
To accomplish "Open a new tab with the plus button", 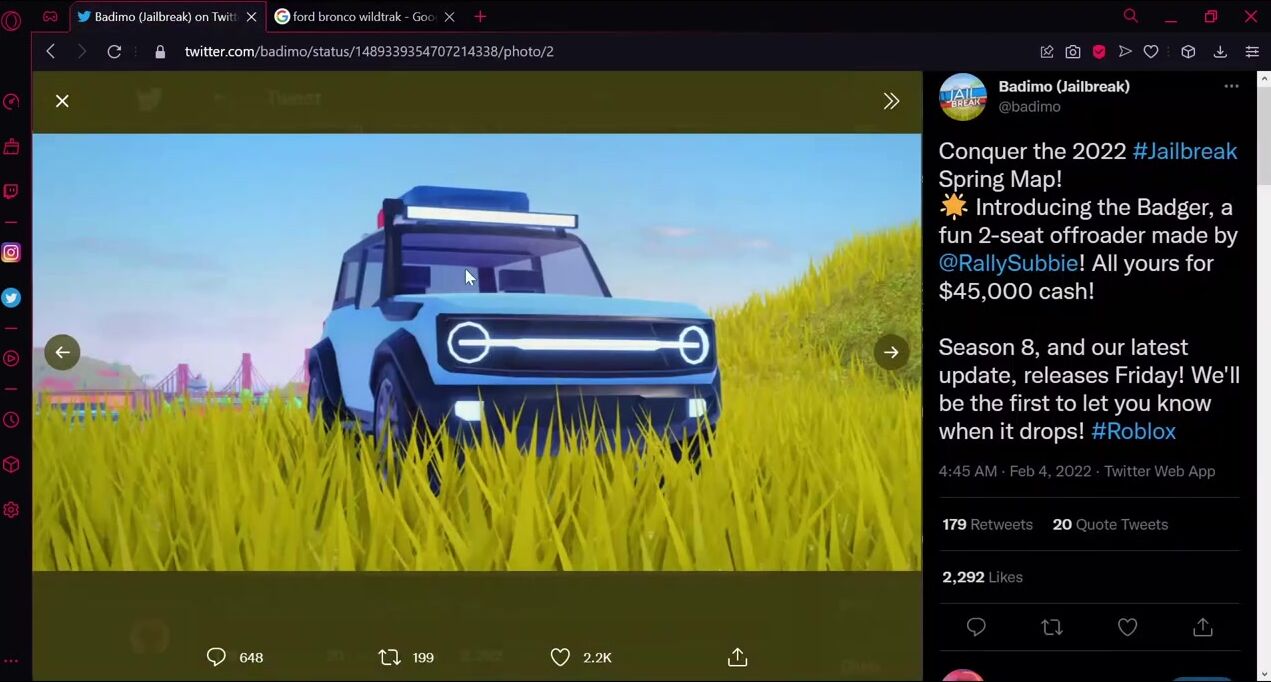I will [480, 17].
